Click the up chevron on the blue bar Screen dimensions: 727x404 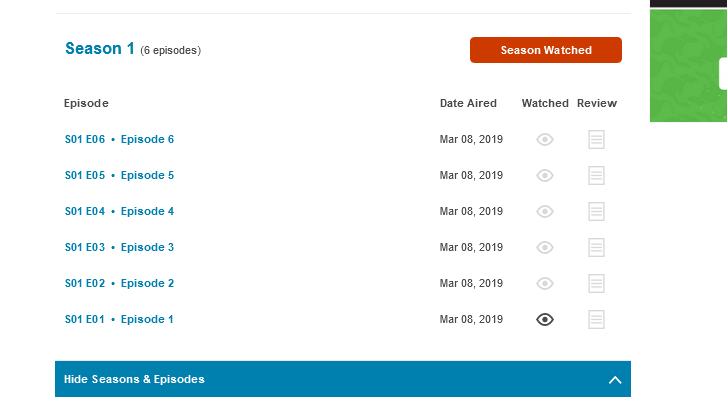(x=615, y=380)
